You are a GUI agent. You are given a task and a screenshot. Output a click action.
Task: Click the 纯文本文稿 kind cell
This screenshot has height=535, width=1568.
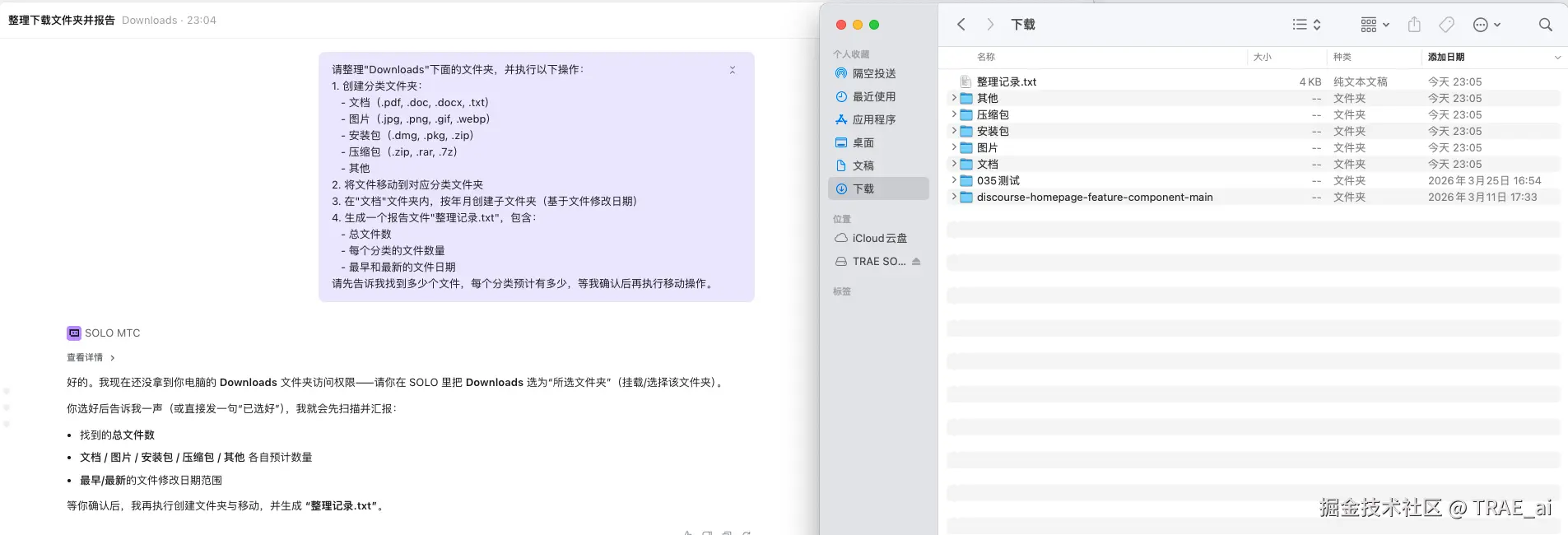coord(1360,81)
